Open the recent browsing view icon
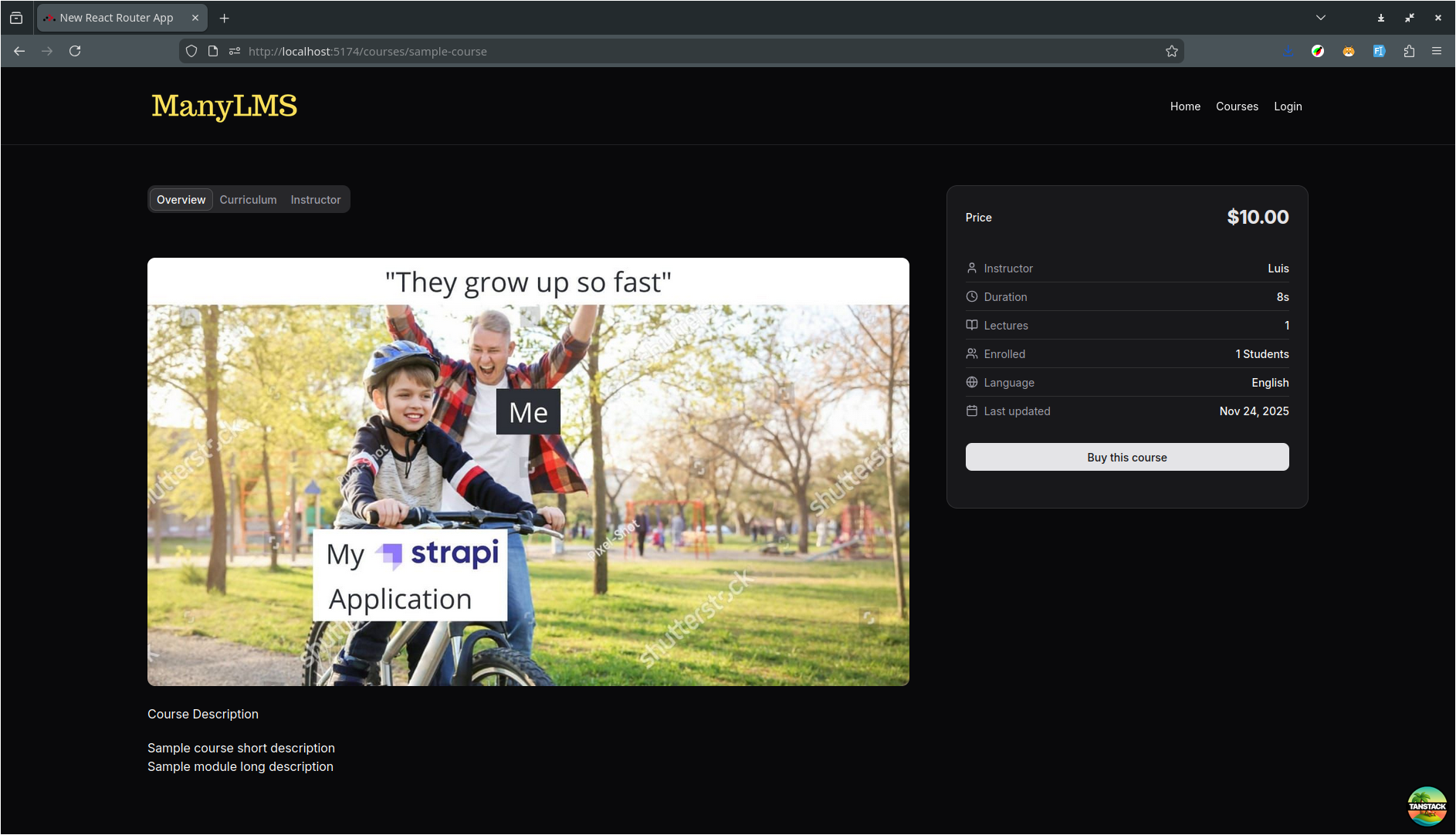 pos(16,18)
